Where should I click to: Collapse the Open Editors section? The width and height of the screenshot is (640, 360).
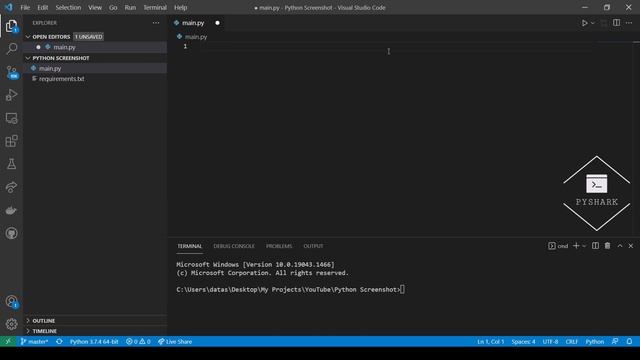pyautogui.click(x=51, y=37)
